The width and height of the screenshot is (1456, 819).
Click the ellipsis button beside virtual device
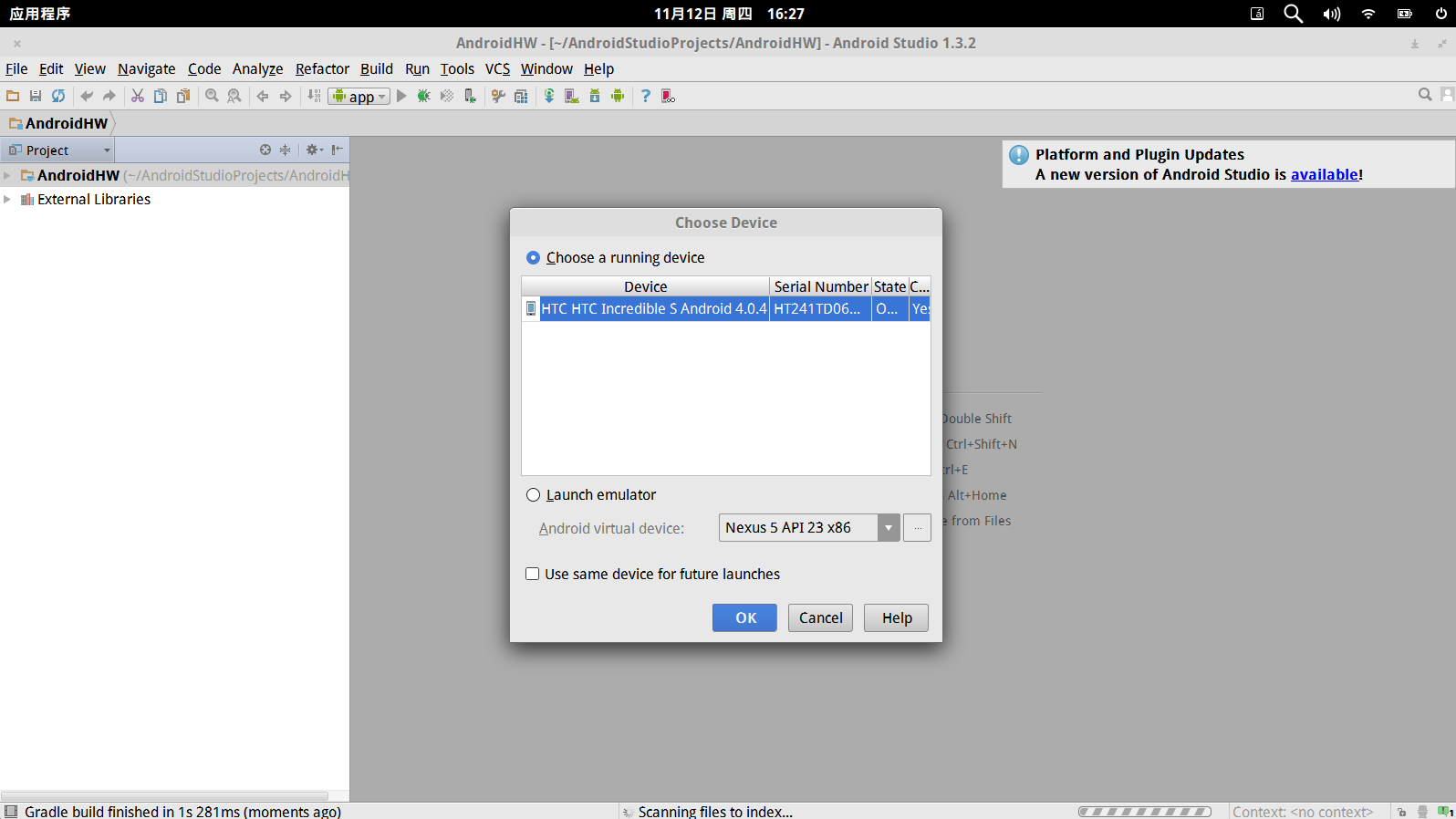[918, 527]
